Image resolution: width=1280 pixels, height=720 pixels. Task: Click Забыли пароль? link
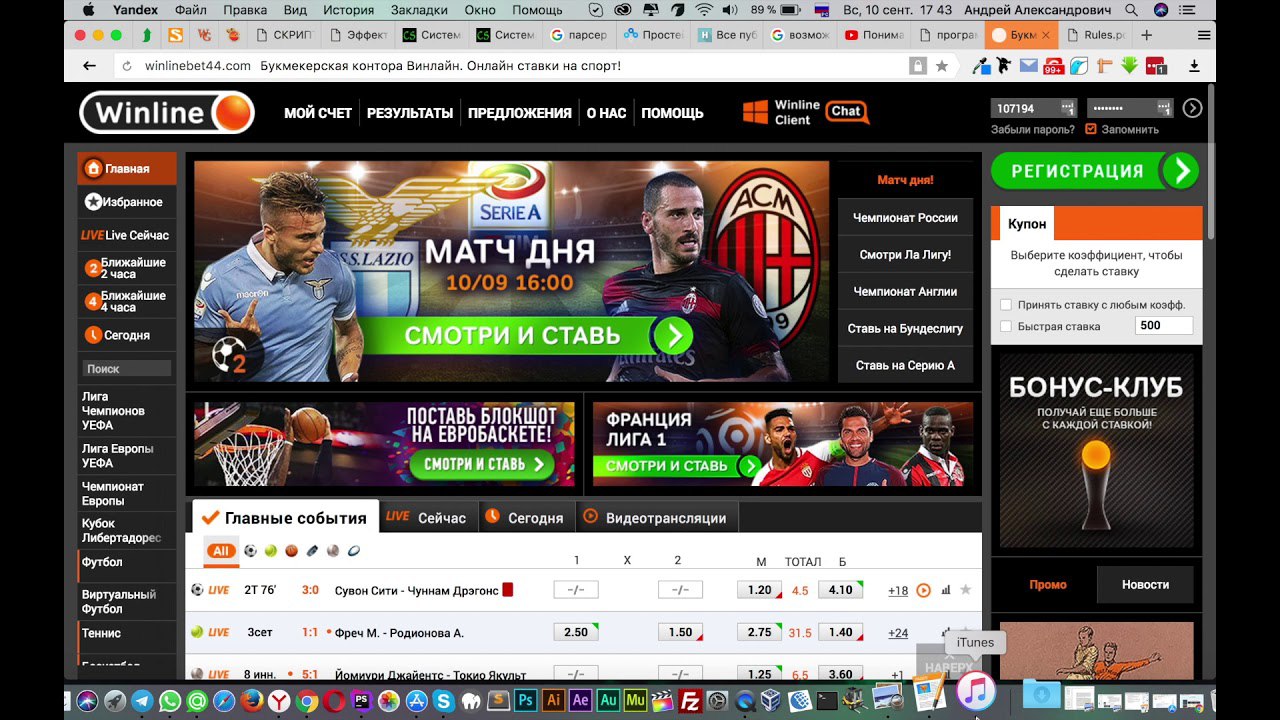[1033, 129]
